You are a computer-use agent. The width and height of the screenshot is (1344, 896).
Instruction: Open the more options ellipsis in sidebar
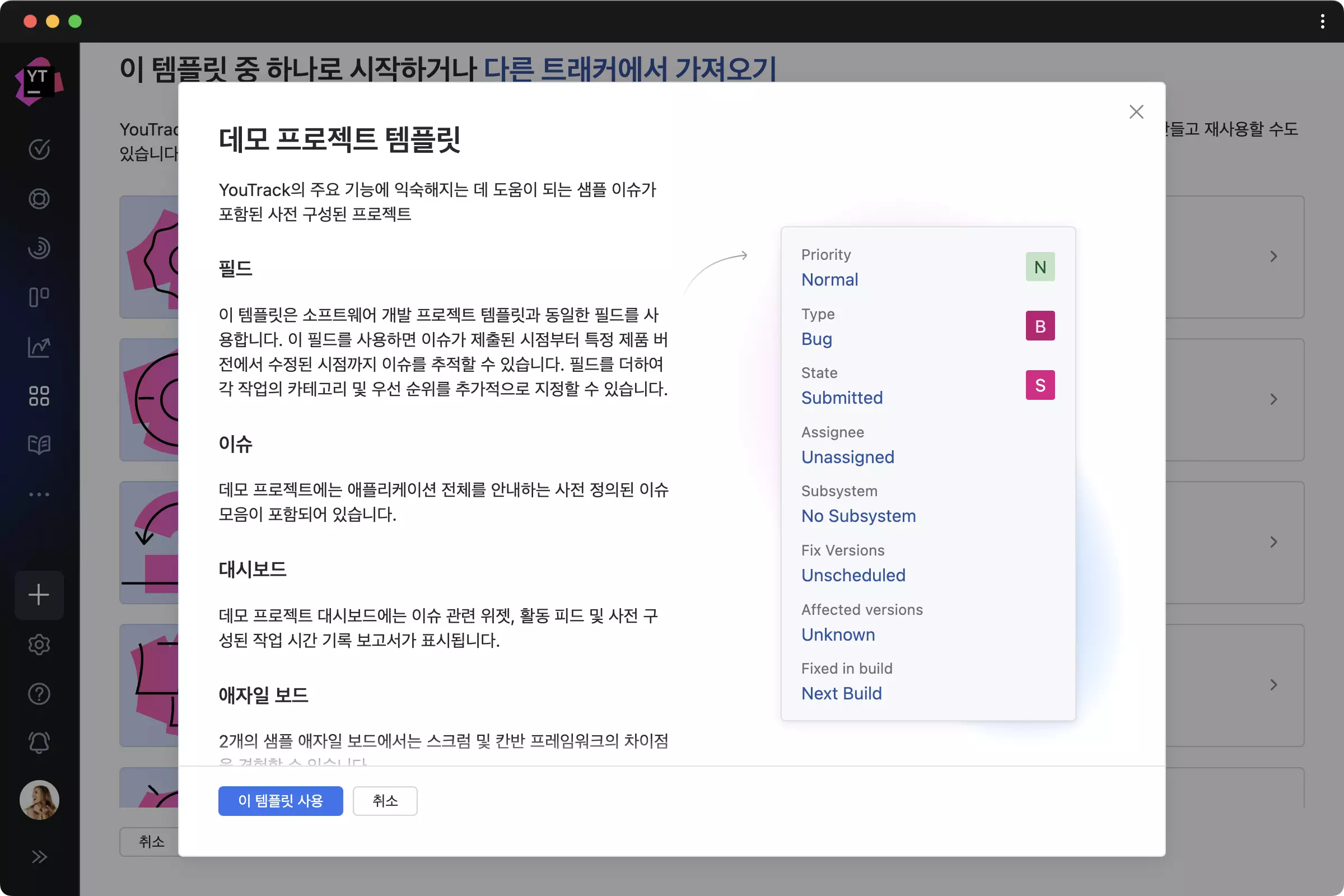coord(39,494)
